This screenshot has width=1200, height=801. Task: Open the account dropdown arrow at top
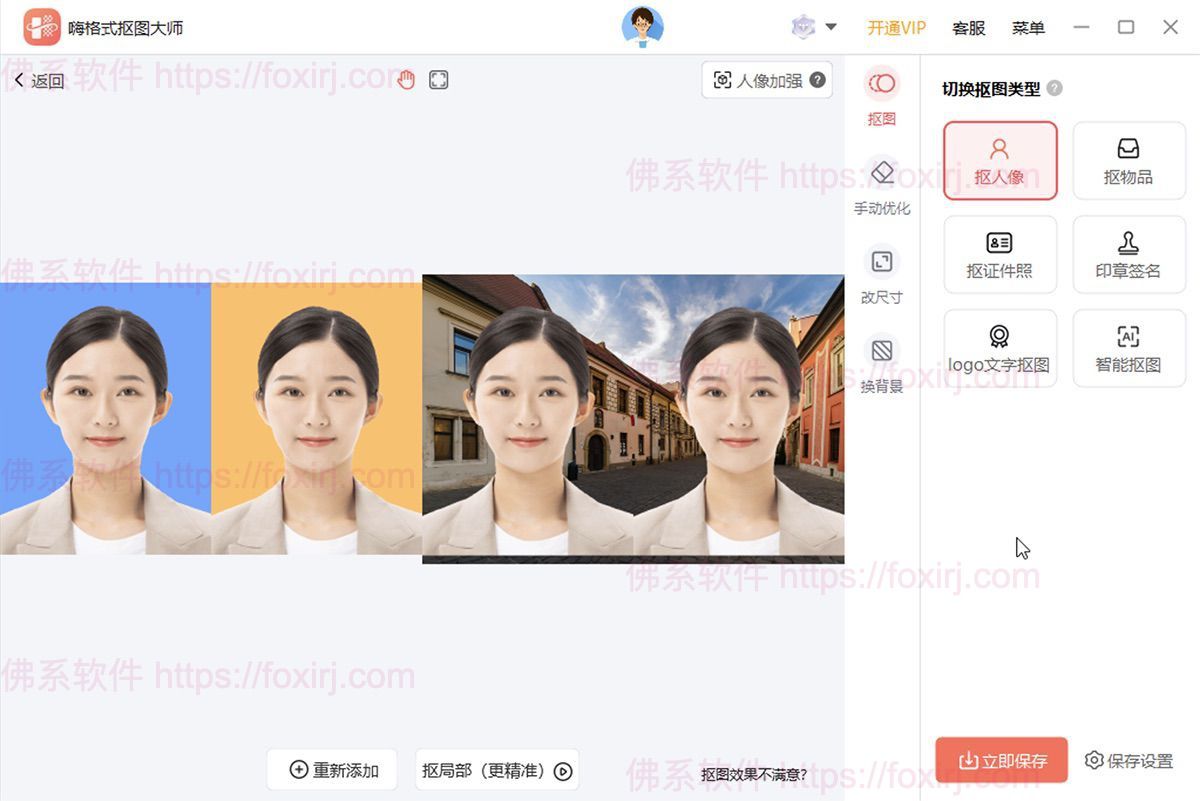pos(830,27)
